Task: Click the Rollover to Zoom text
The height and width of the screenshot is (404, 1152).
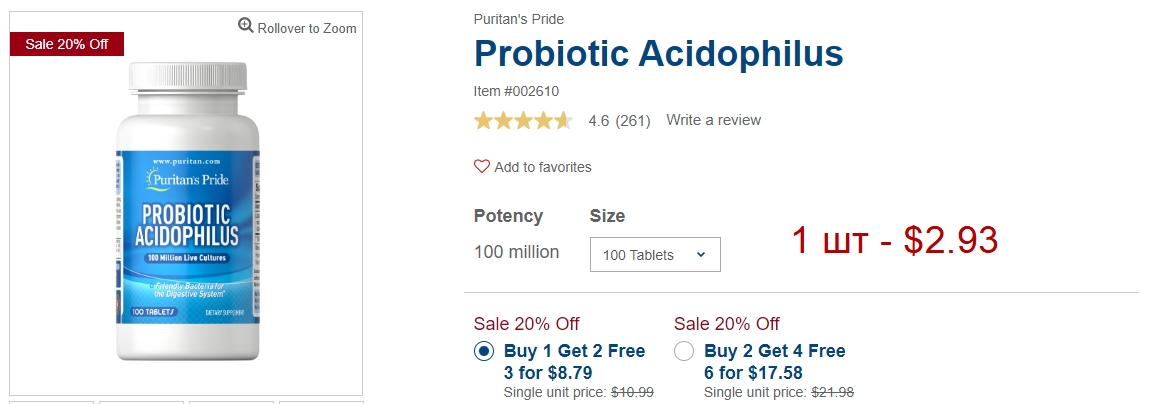Action: click(x=307, y=29)
